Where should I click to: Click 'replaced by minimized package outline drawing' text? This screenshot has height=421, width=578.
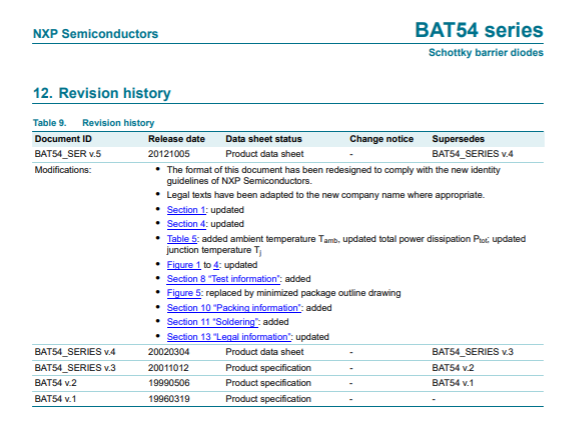click(x=303, y=293)
